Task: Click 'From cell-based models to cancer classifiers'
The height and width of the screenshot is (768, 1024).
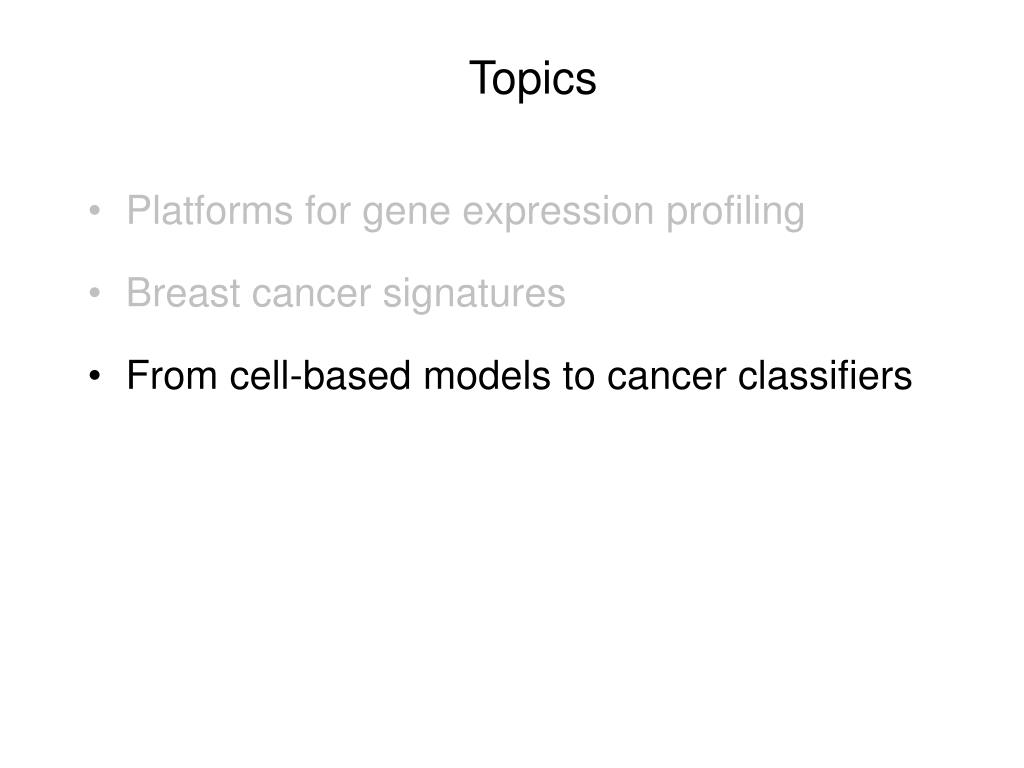Action: click(519, 376)
